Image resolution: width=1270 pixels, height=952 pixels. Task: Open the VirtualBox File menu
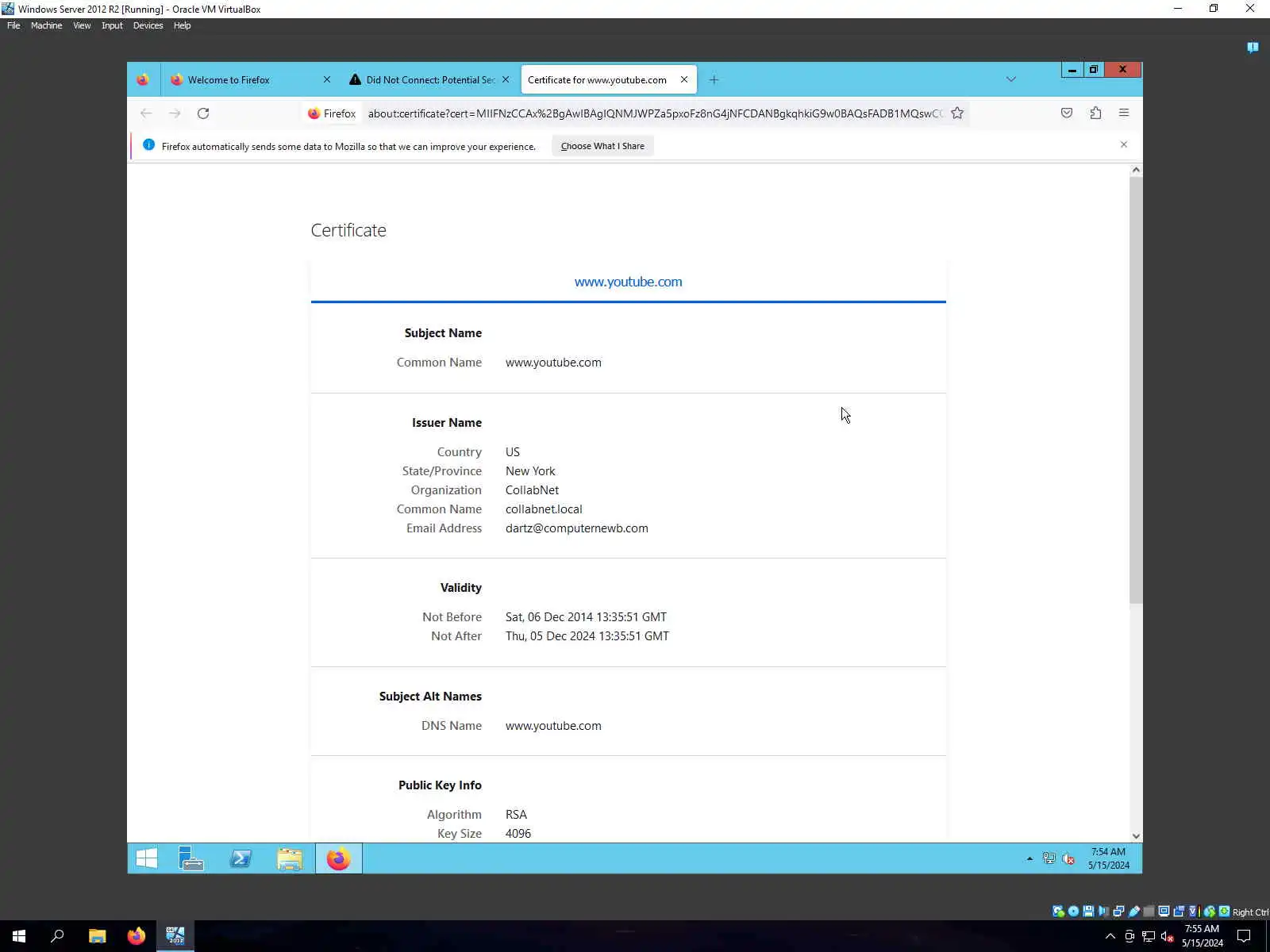click(x=13, y=25)
